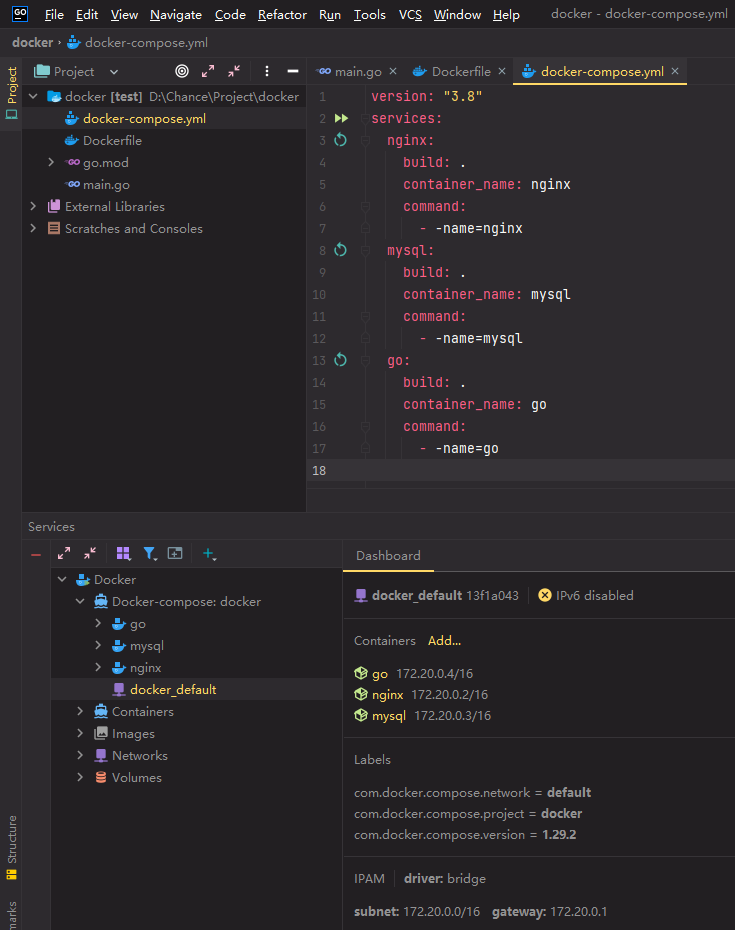735x930 pixels.
Task: Toggle the Project tool window sidebar button
Action: point(11,93)
